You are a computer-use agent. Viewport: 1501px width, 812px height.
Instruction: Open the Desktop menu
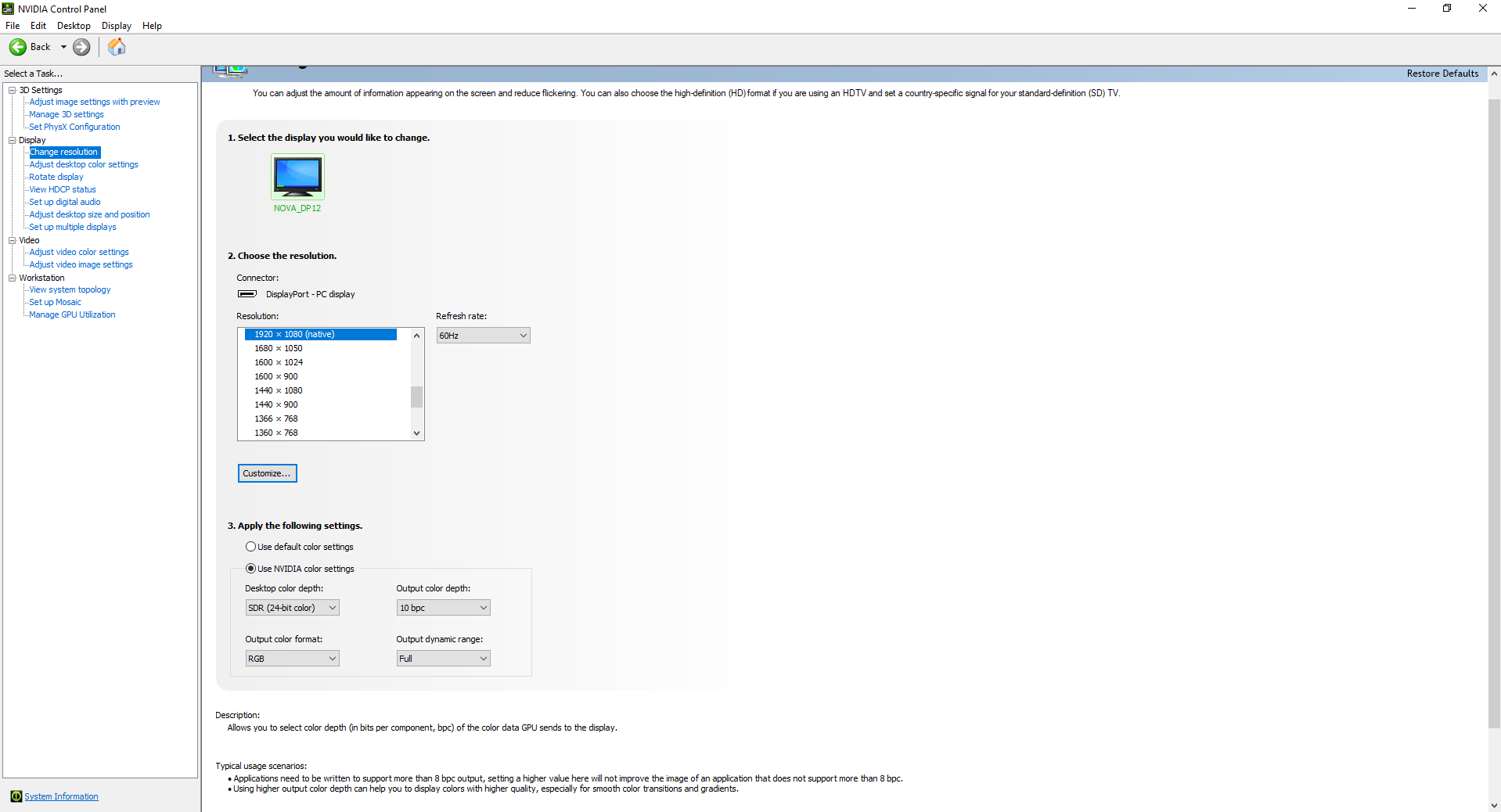[73, 25]
